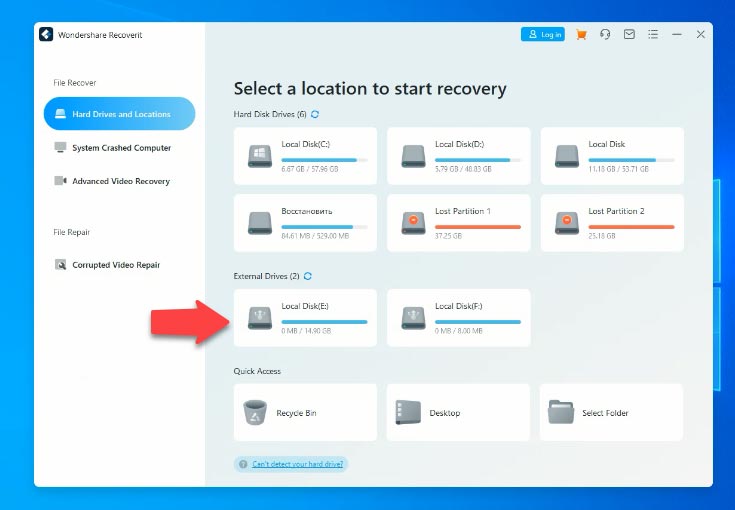Screen dimensions: 735x510
Task: Click the Select Folder label
Action: click(605, 413)
